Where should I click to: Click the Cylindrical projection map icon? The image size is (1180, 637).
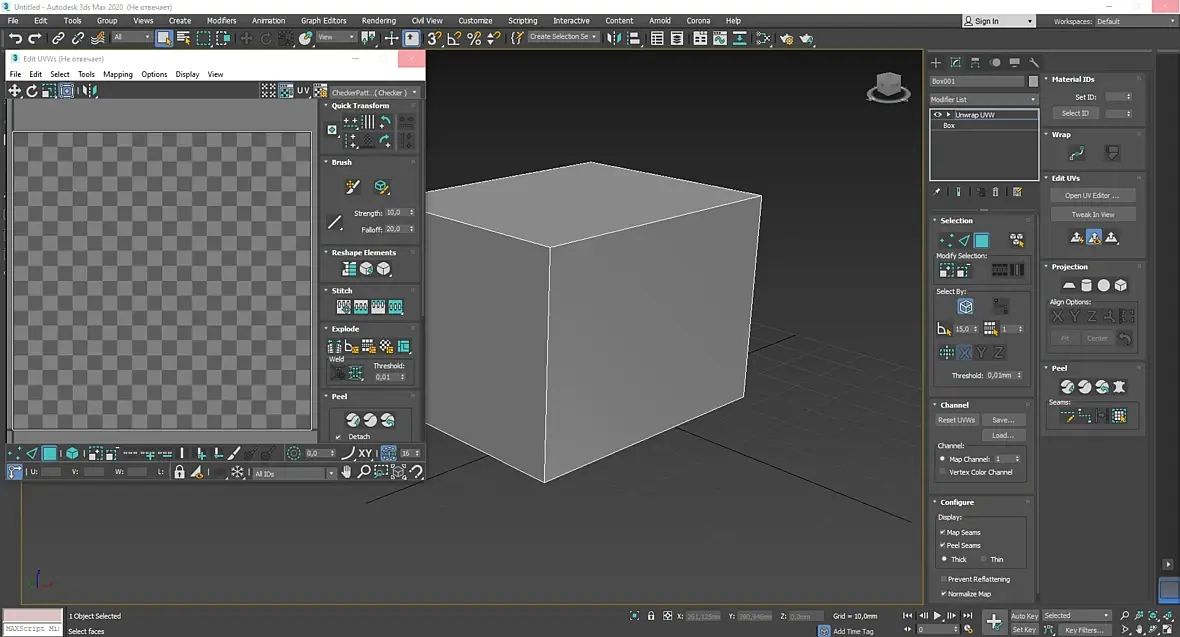pyautogui.click(x=1086, y=286)
